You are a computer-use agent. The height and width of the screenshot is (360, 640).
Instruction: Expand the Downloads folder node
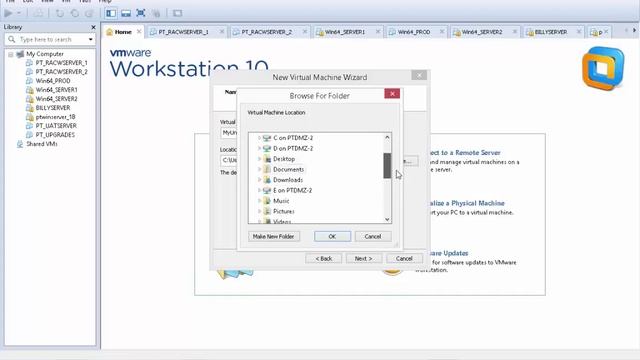259,180
